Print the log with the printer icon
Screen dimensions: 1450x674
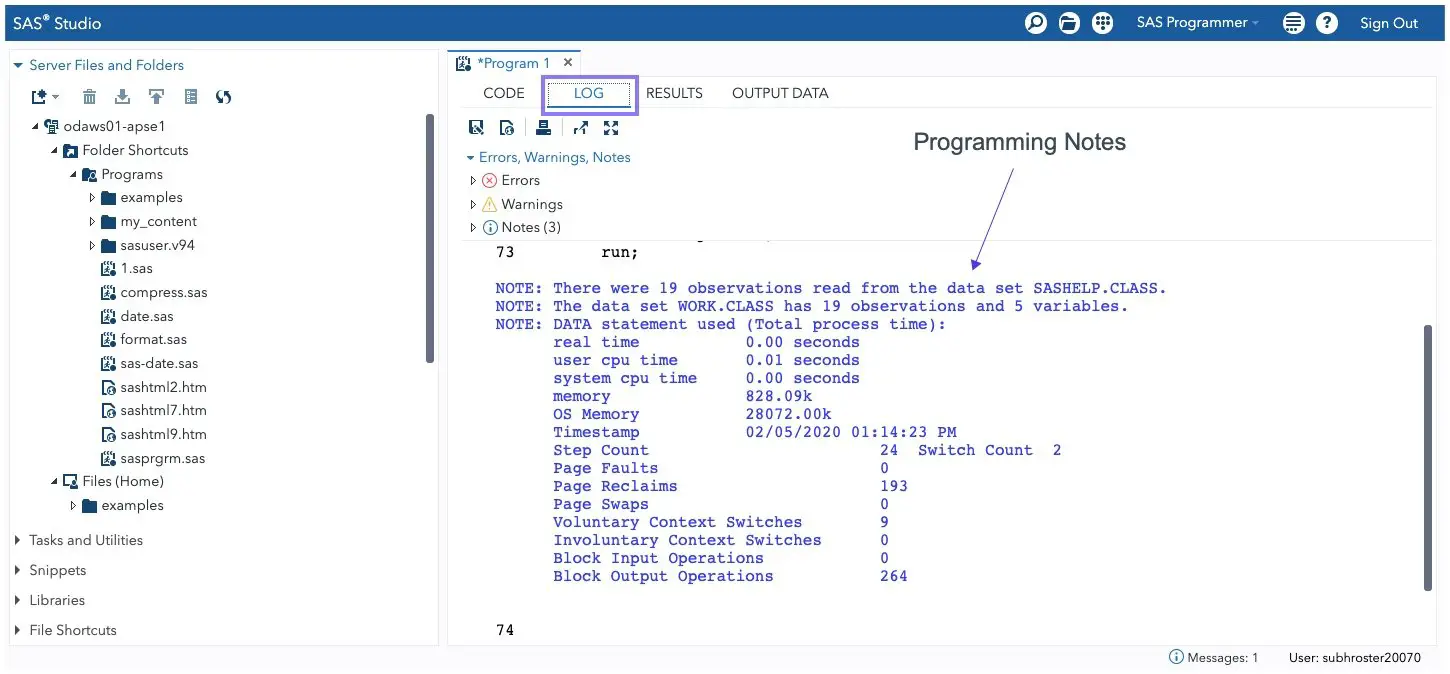click(x=543, y=128)
